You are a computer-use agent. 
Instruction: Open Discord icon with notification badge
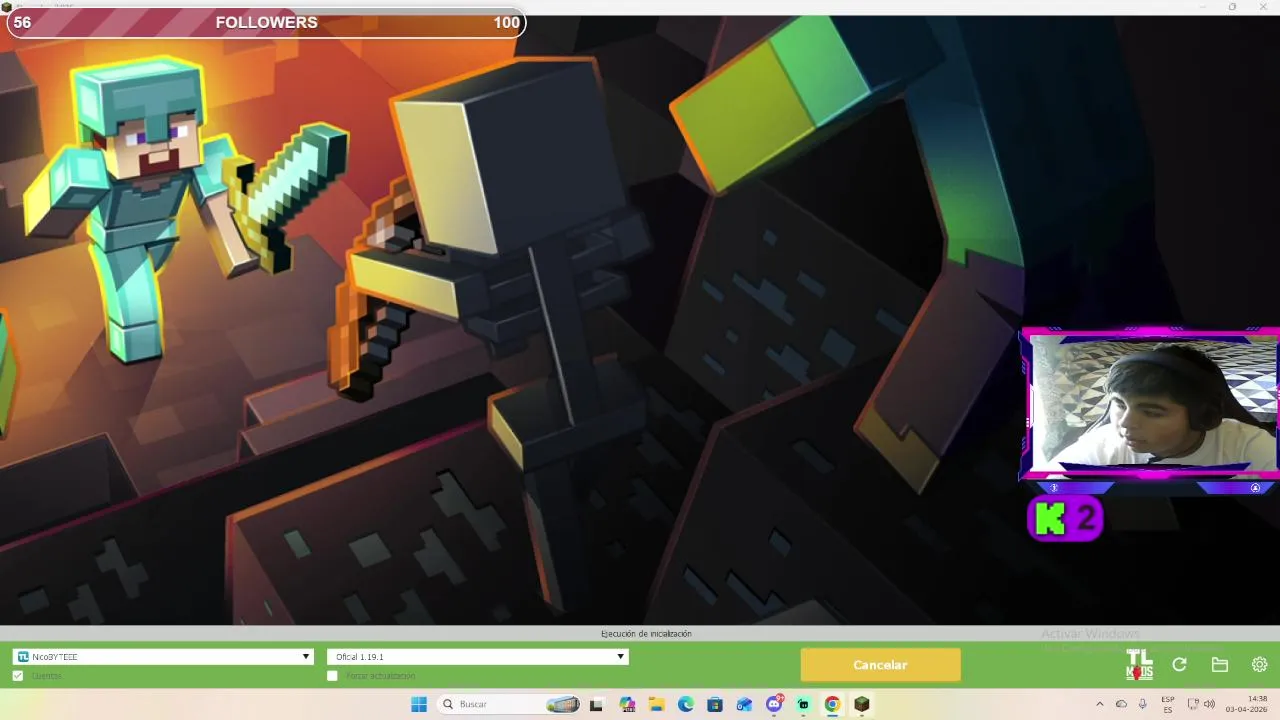(x=774, y=704)
